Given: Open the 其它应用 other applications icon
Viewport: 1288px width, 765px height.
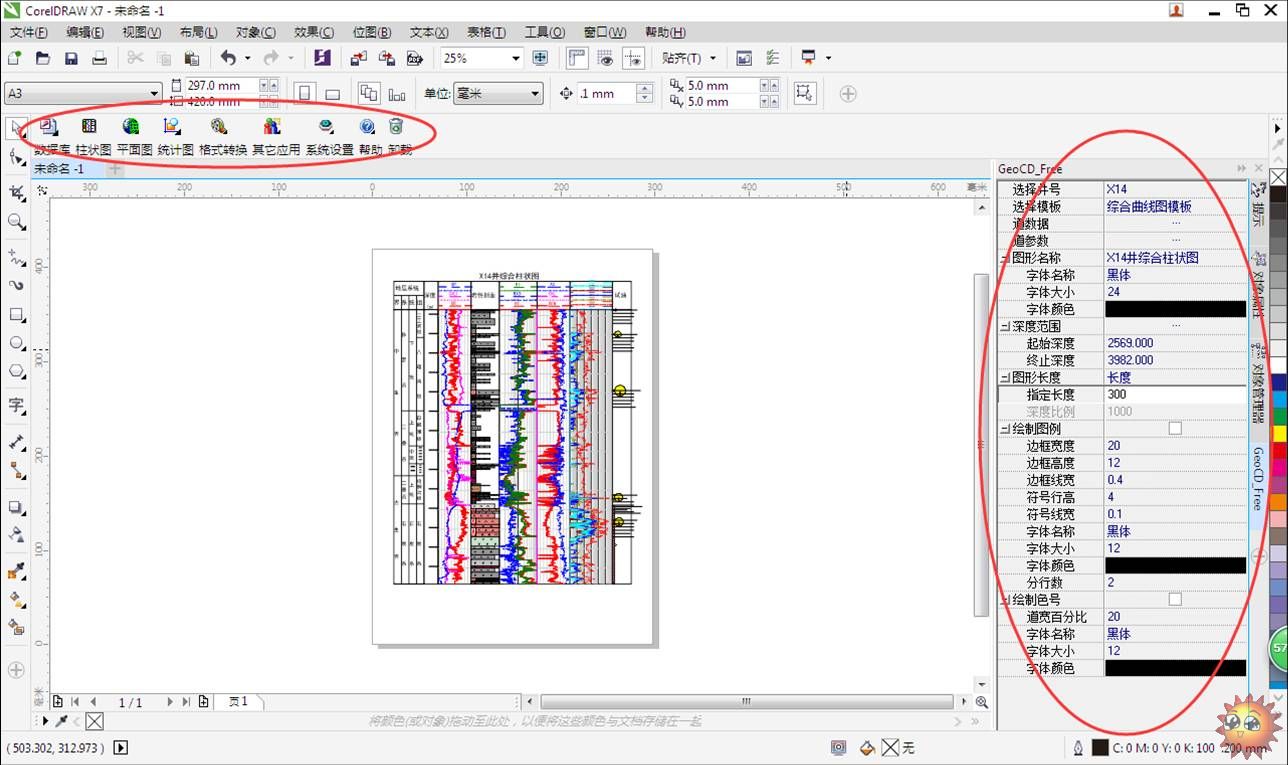Looking at the screenshot, I should [272, 127].
